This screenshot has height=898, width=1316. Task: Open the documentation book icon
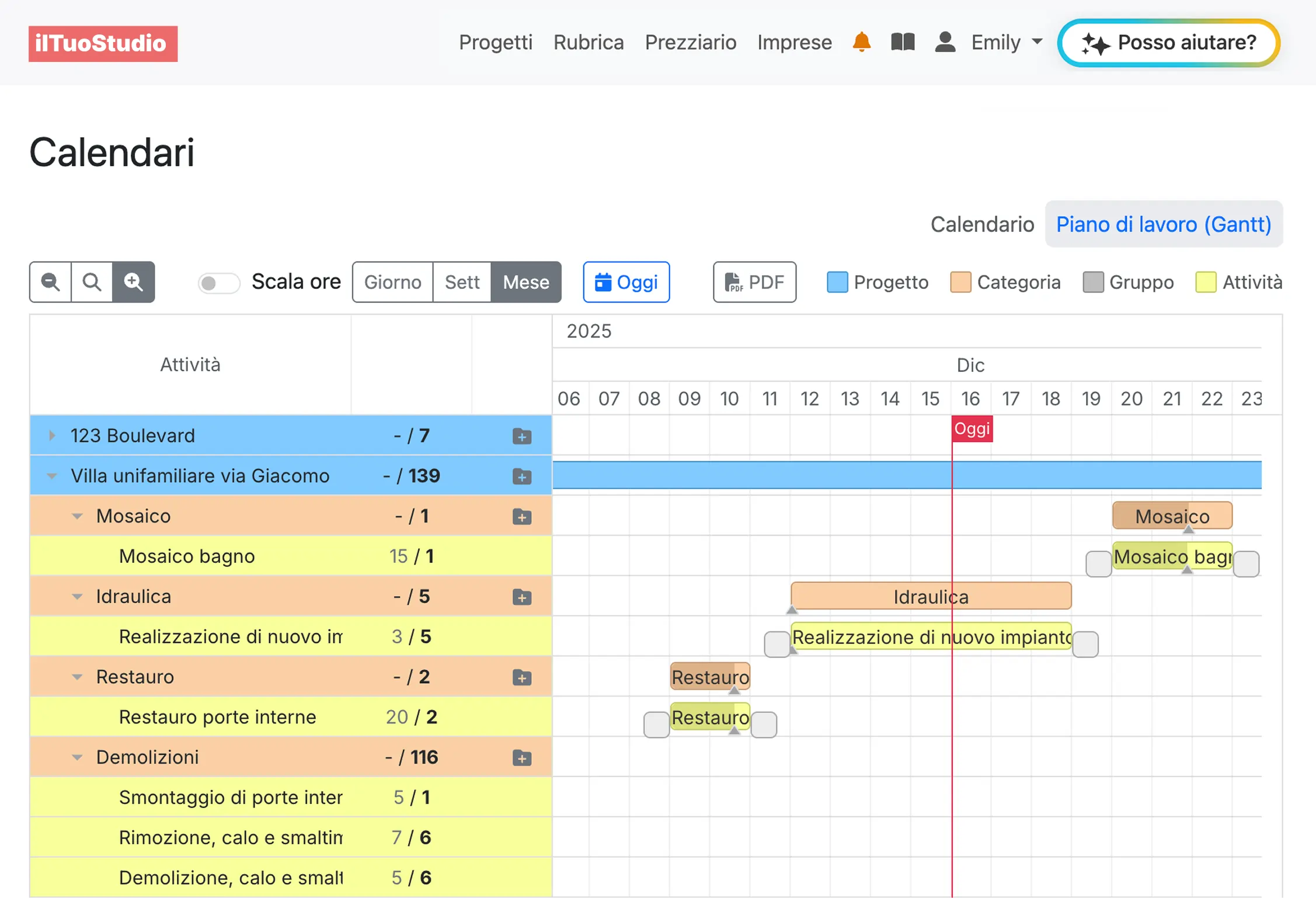point(902,41)
